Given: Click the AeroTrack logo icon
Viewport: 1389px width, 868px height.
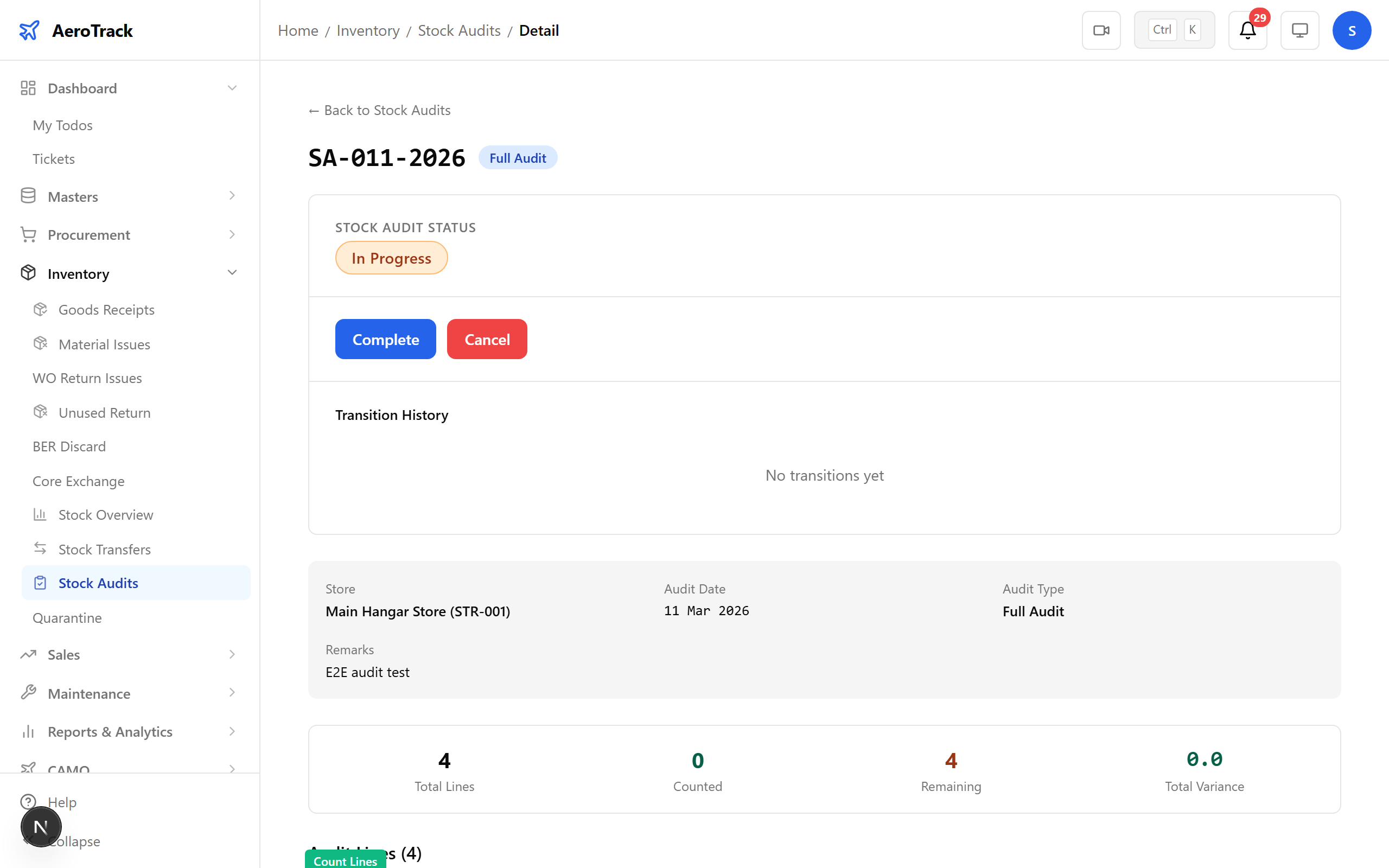Looking at the screenshot, I should 29,30.
